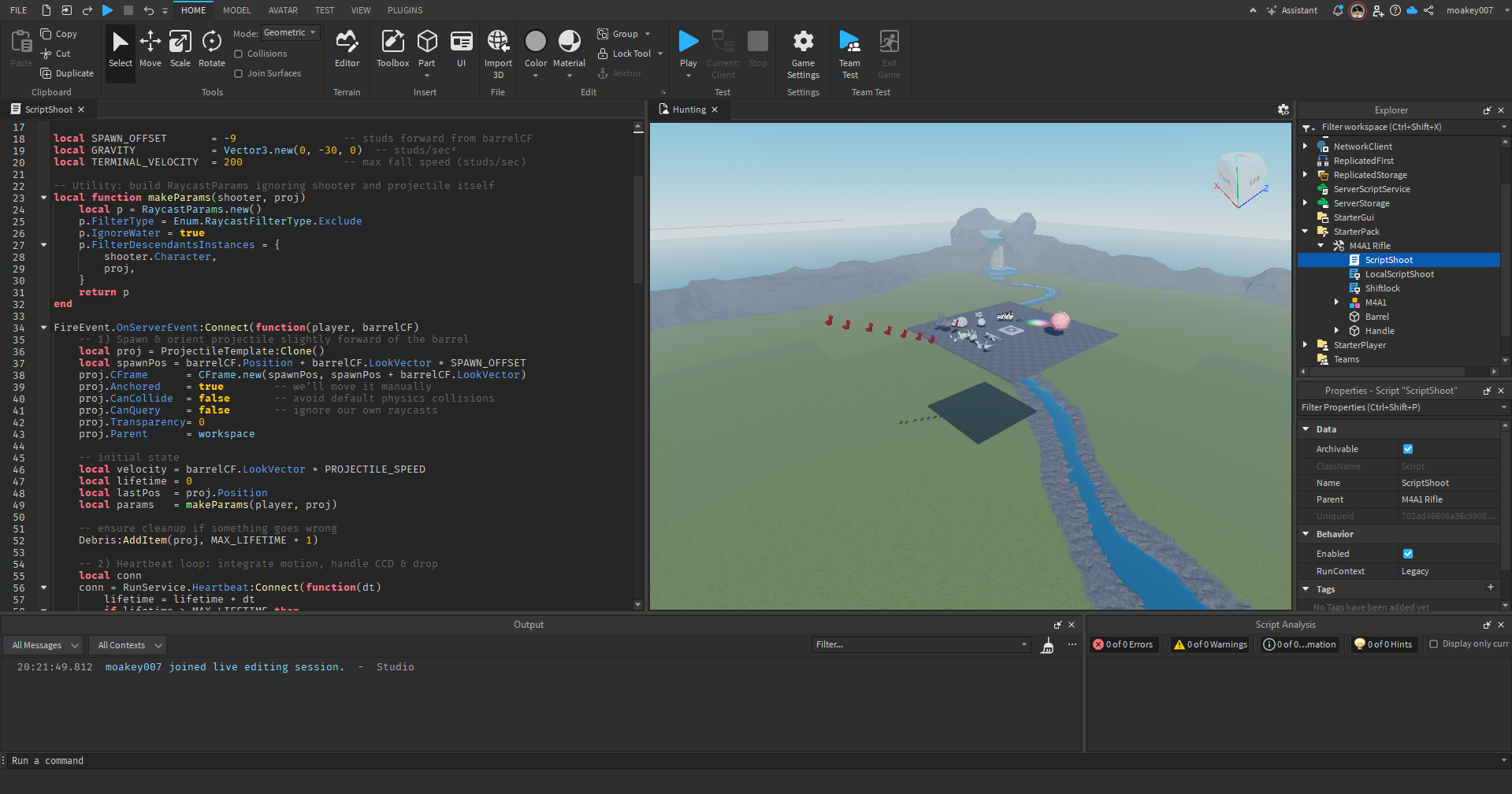Toggle Archivable property checkbox
The image size is (1512, 794).
pos(1408,449)
